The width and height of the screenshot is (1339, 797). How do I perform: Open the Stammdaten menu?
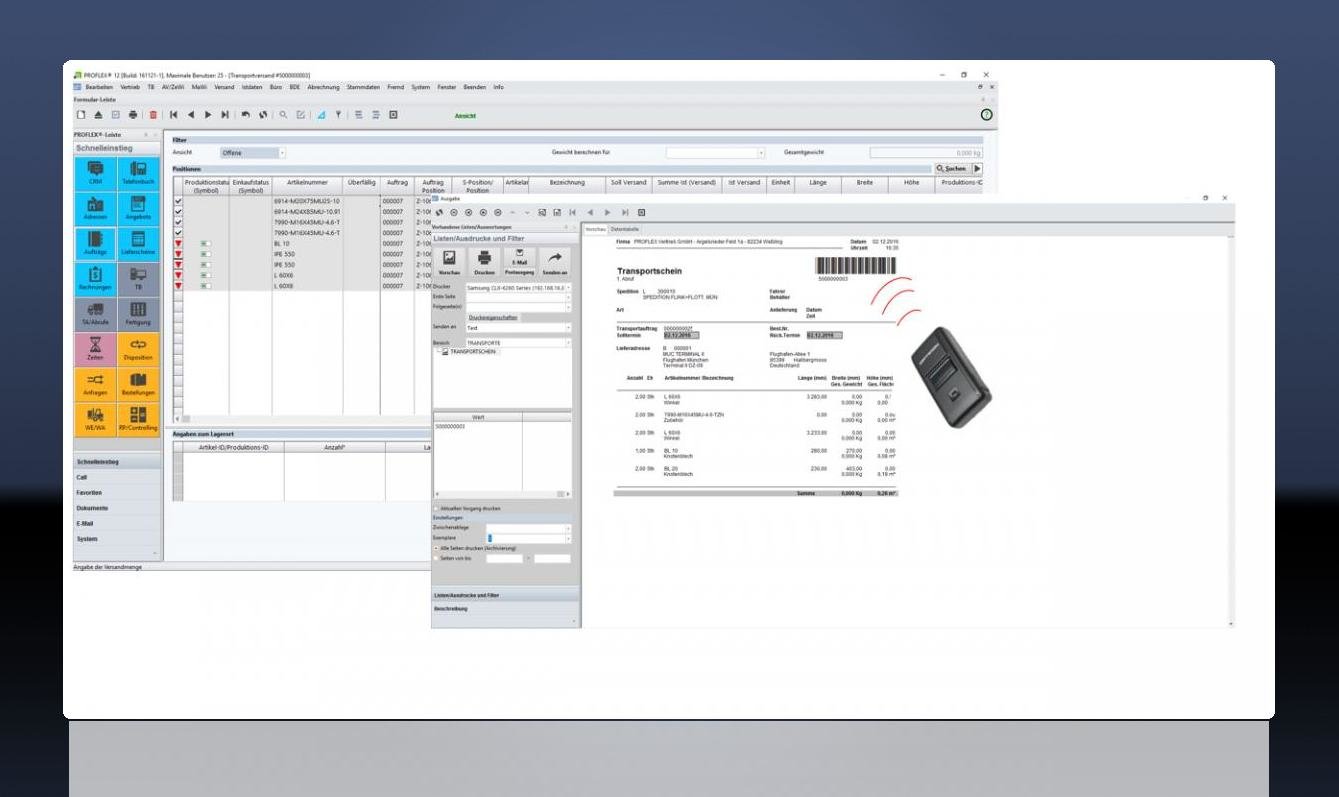(x=364, y=87)
